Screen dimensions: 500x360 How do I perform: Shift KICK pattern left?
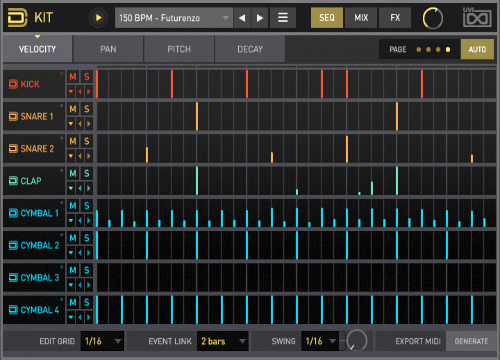pyautogui.click(x=80, y=91)
